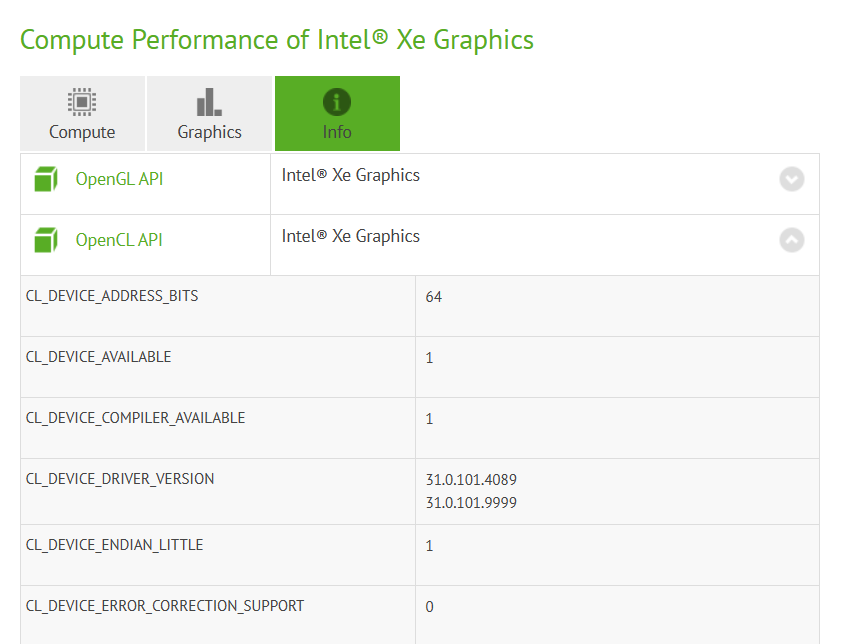Click Intel Xe Graphics text in OpenCL row

point(350,237)
